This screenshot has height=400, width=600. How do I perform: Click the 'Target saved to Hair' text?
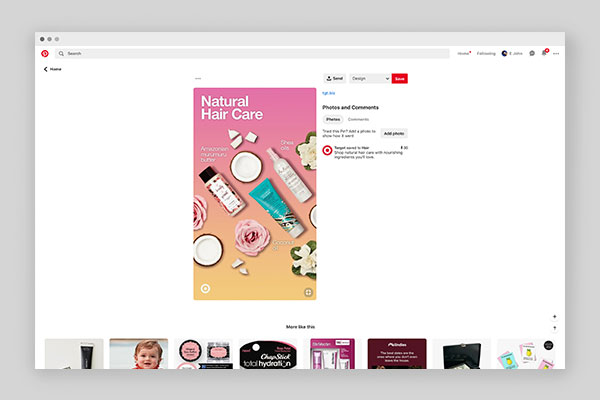[352, 148]
